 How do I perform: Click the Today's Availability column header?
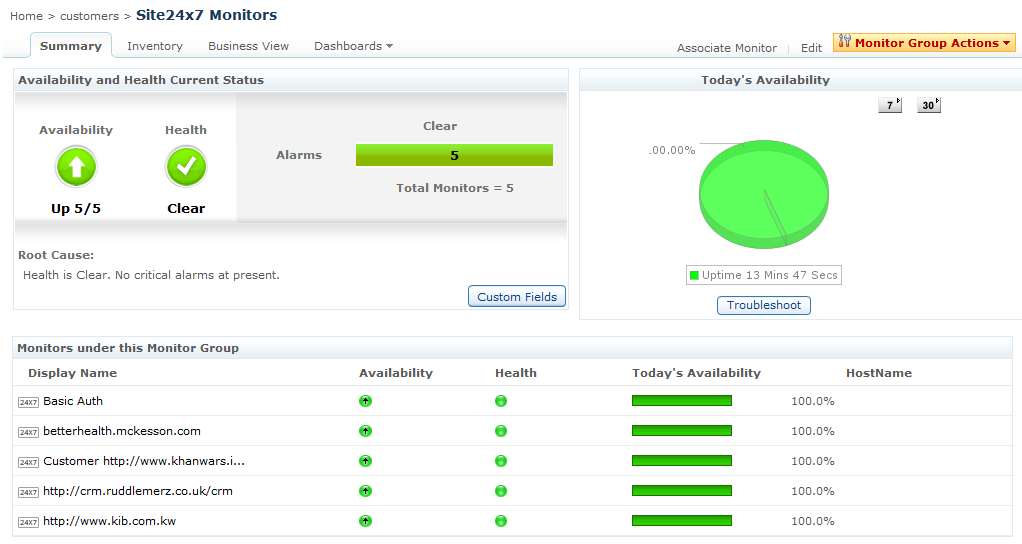click(x=696, y=373)
